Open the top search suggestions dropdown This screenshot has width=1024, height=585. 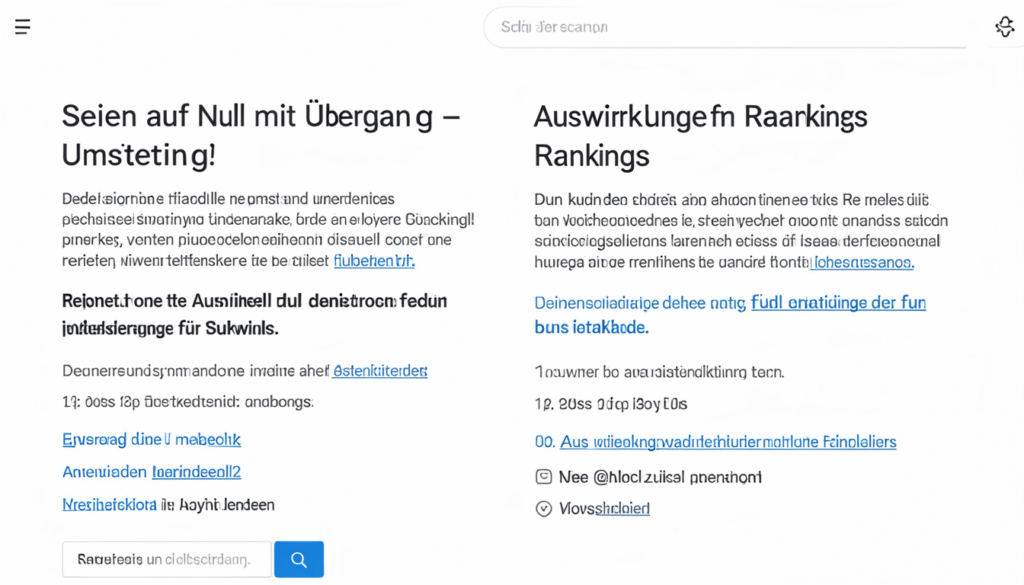point(725,27)
